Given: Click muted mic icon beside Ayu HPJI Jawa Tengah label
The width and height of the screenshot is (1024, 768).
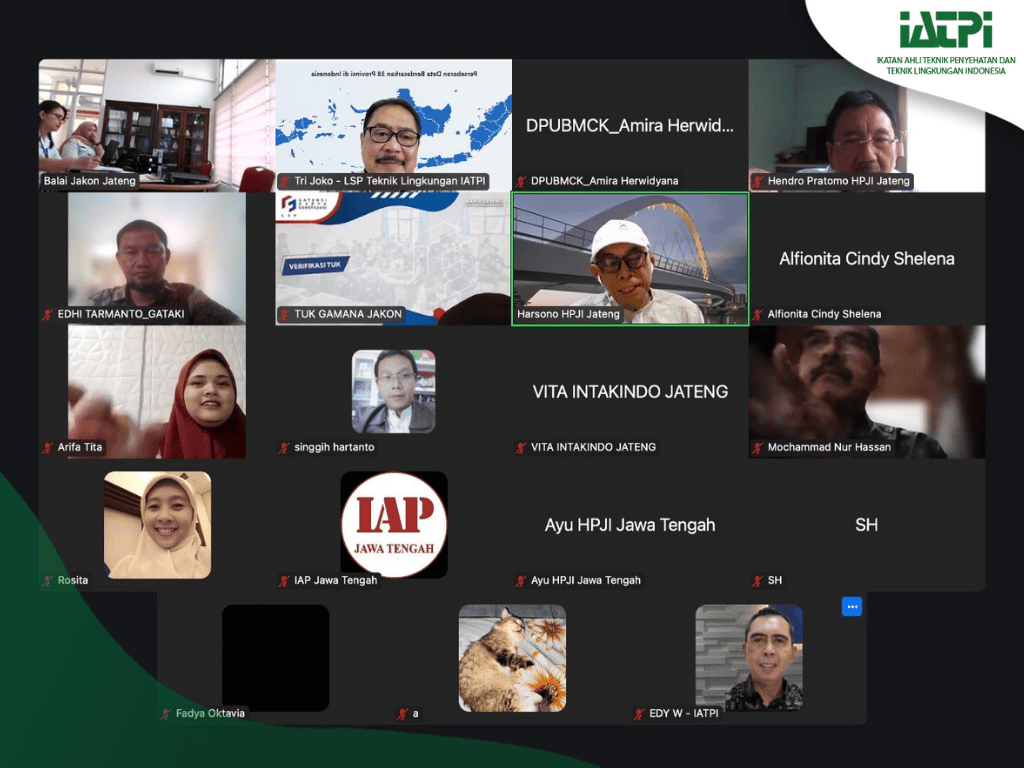Looking at the screenshot, I should coord(521,581).
